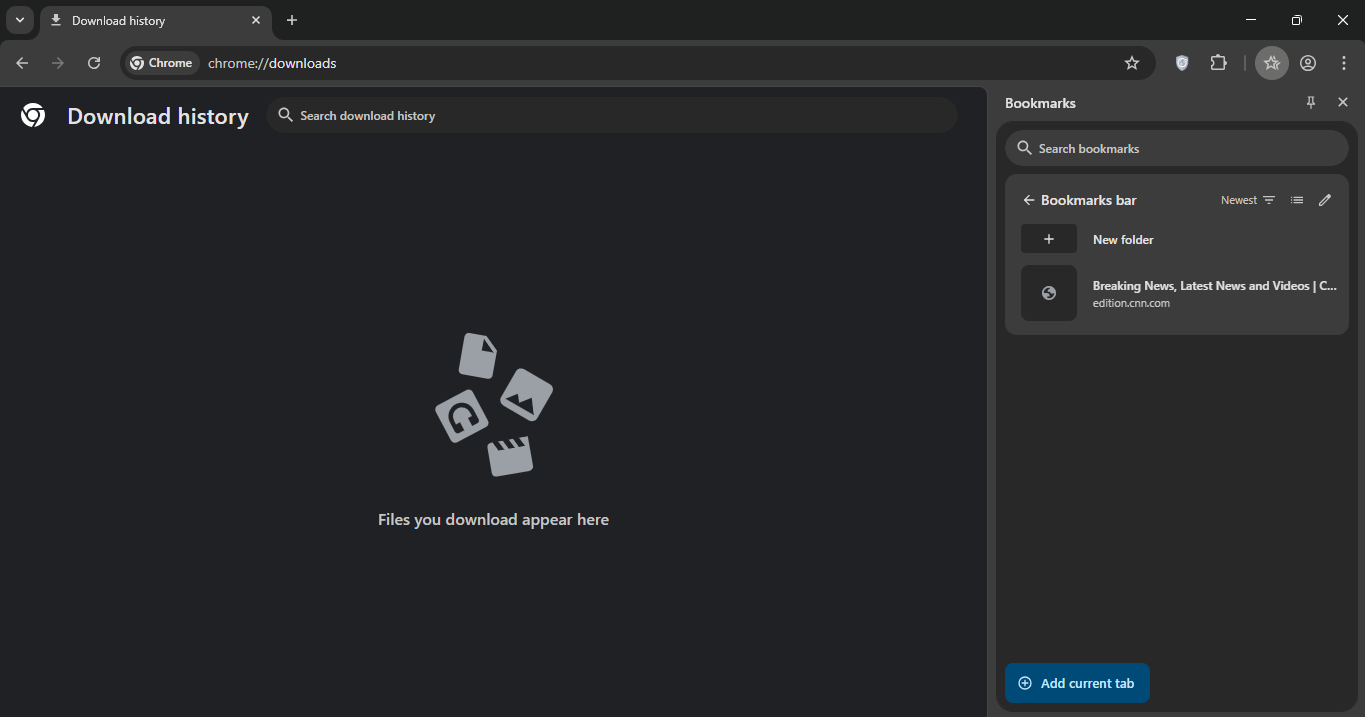Open the profile avatar menu

1308,63
